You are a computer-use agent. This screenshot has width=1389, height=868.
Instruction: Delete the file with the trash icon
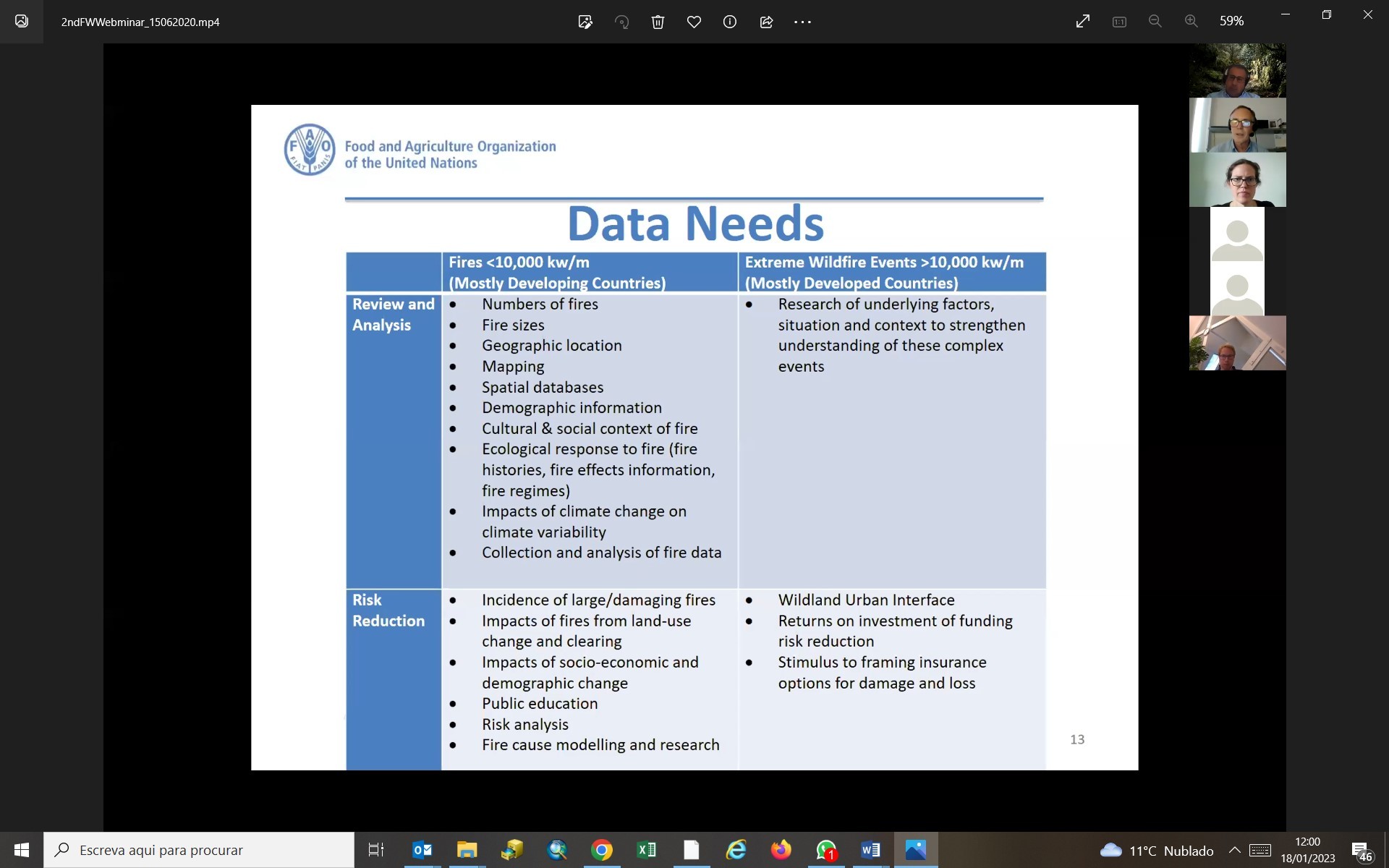(x=658, y=22)
